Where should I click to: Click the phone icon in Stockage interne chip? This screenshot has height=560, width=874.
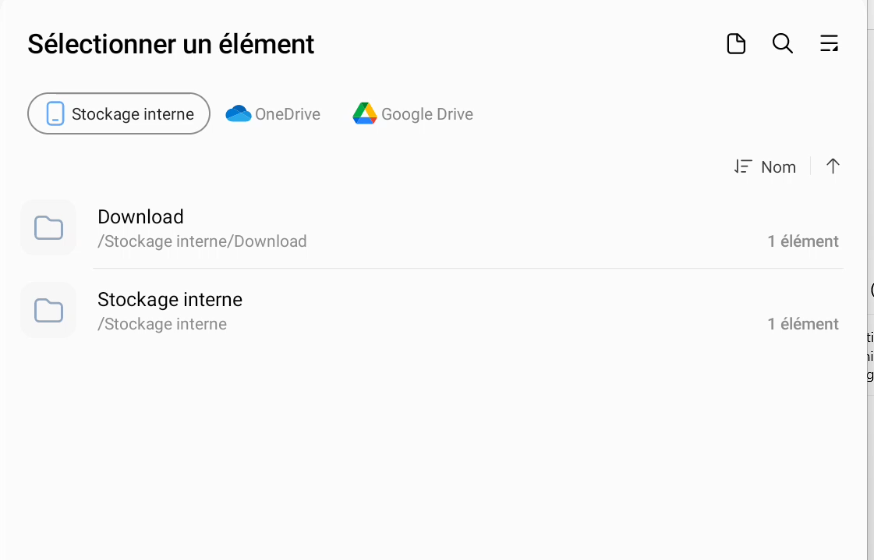[x=56, y=114]
